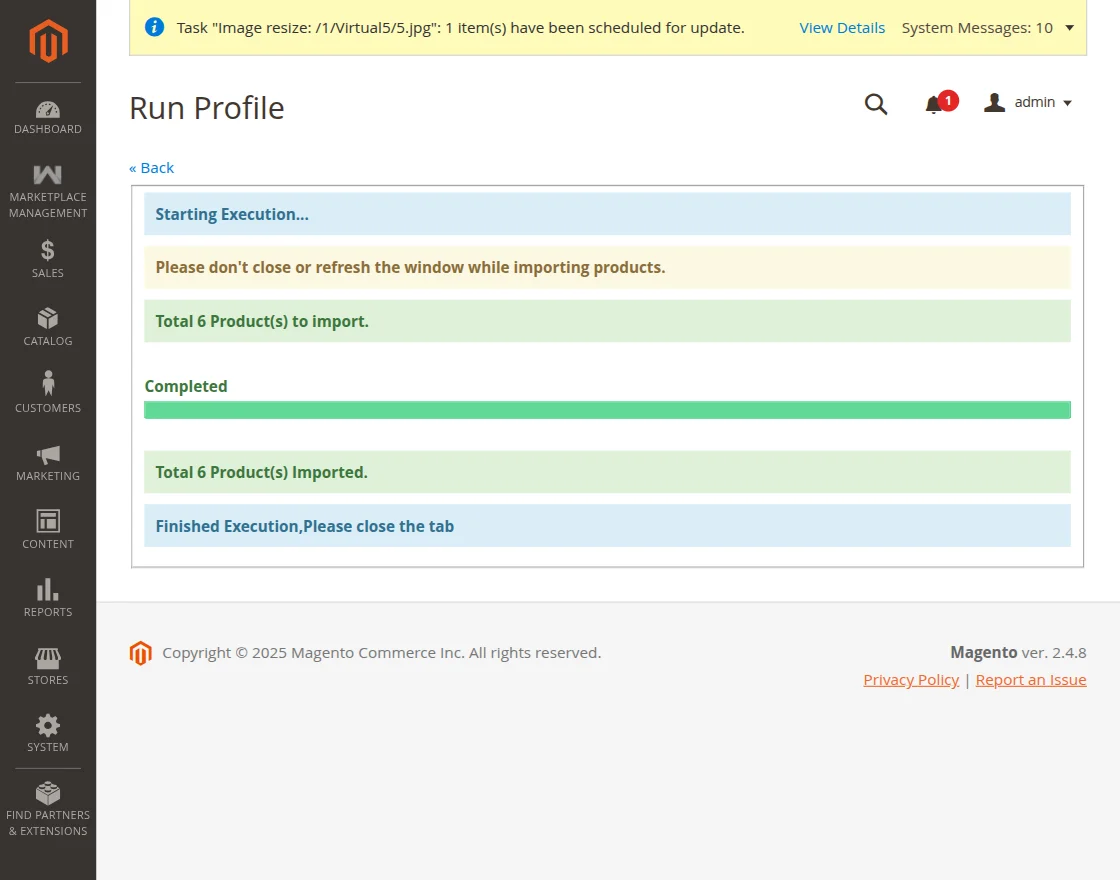View Details of the image resize task

click(x=842, y=28)
